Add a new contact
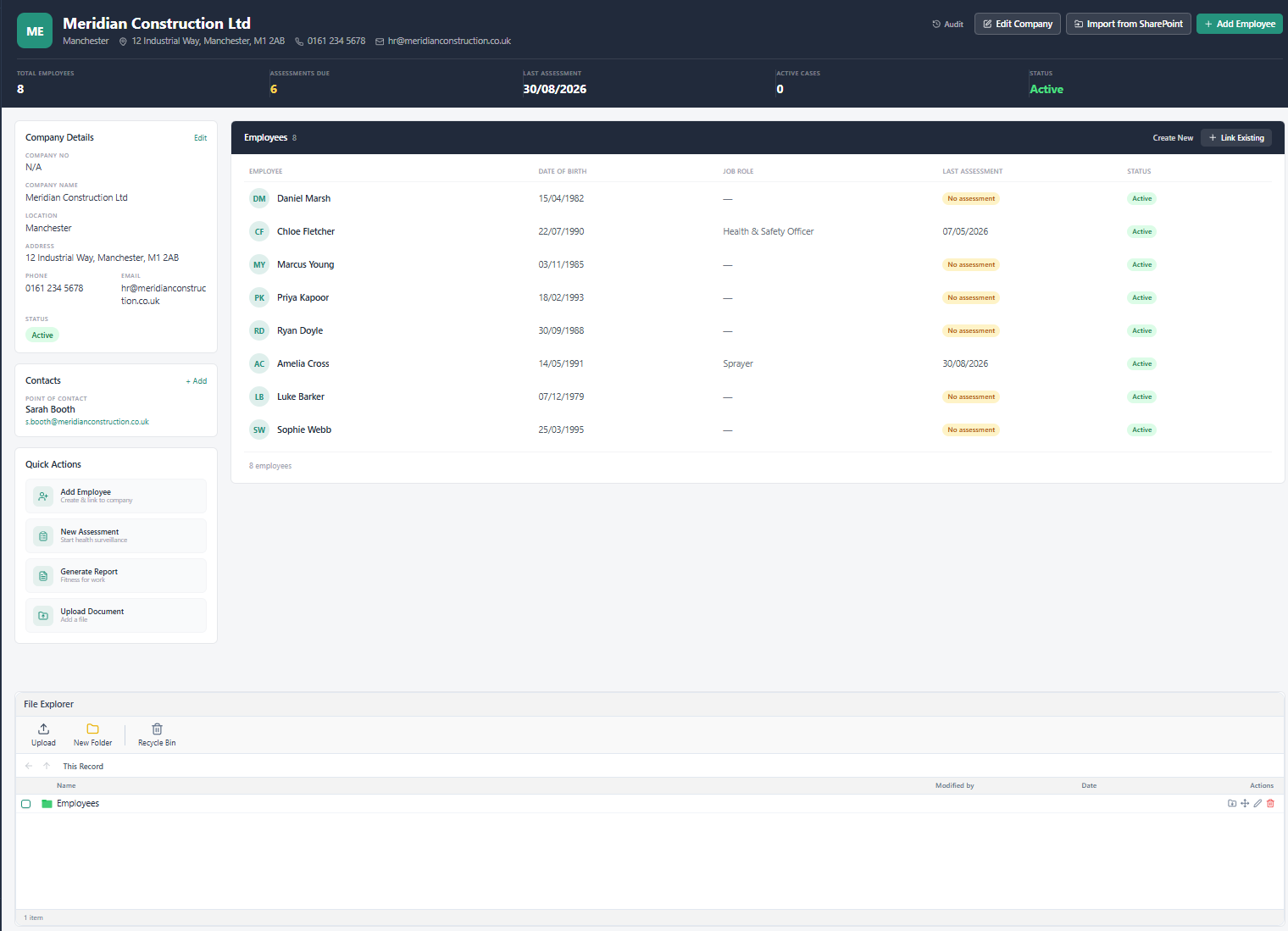Image resolution: width=1288 pixels, height=931 pixels. pyautogui.click(x=197, y=381)
